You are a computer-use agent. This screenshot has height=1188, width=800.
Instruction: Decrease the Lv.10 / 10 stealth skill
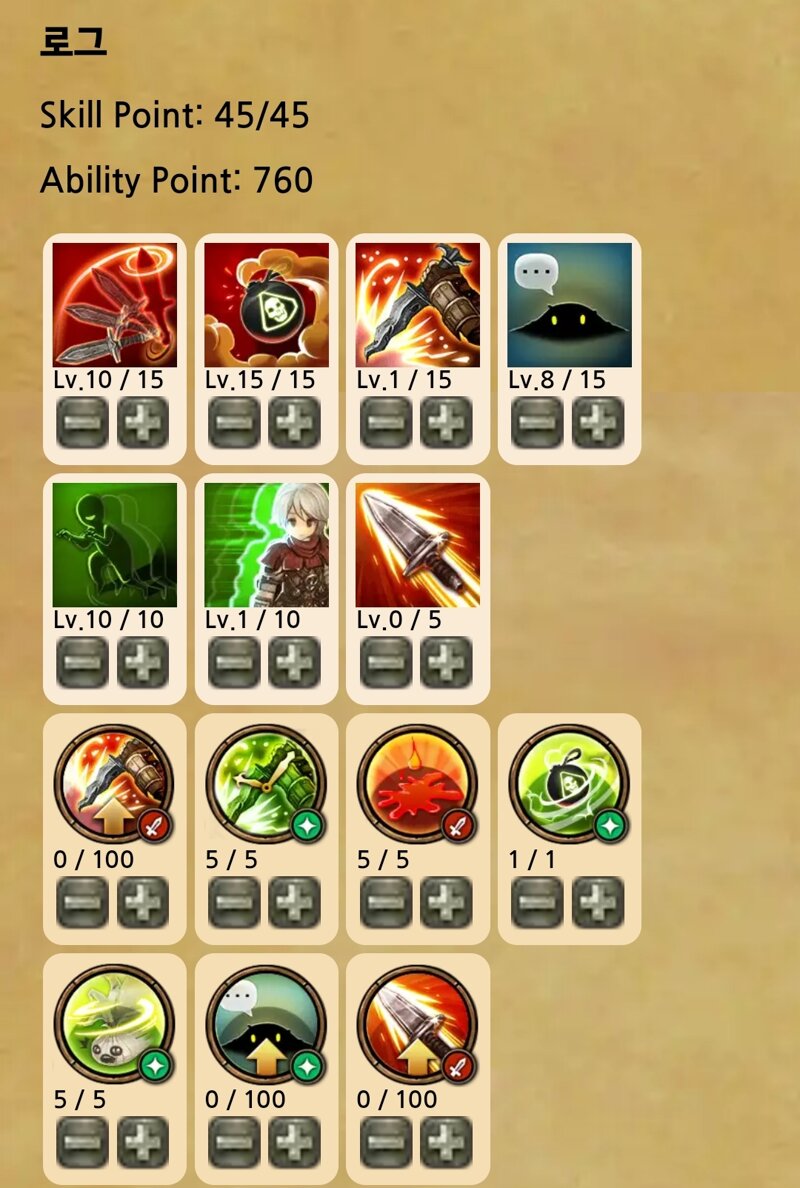(83, 662)
